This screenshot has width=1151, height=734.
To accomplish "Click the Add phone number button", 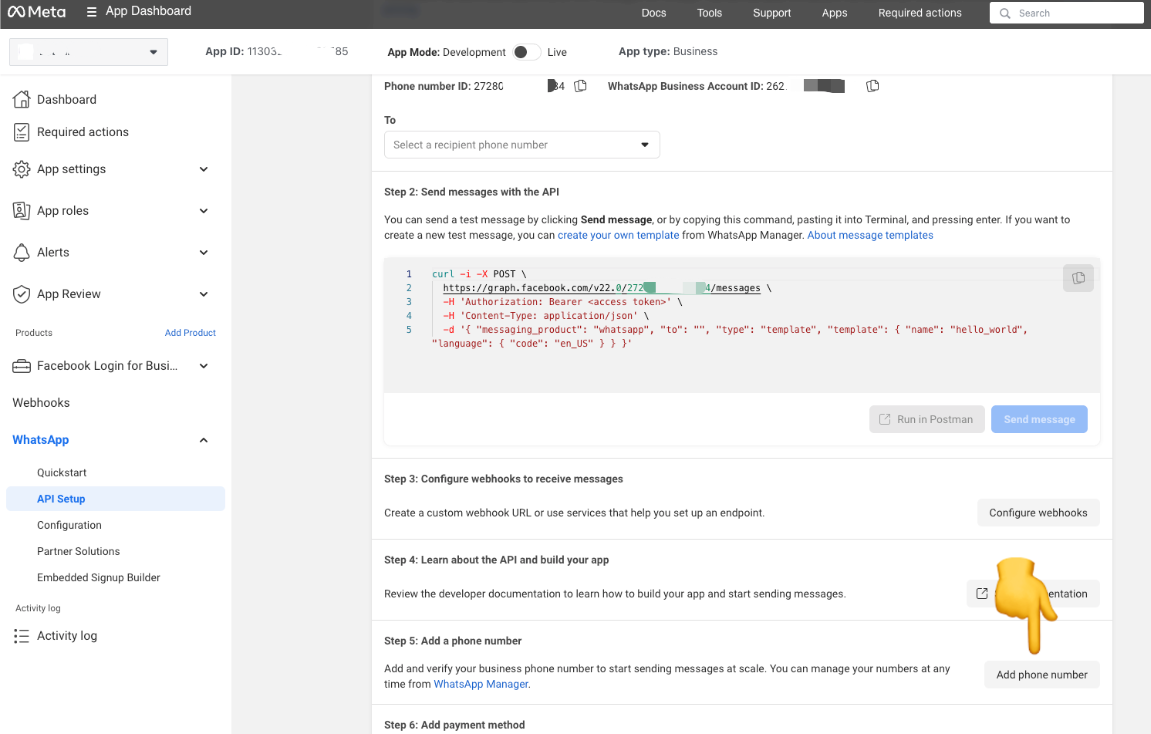I will 1041,675.
